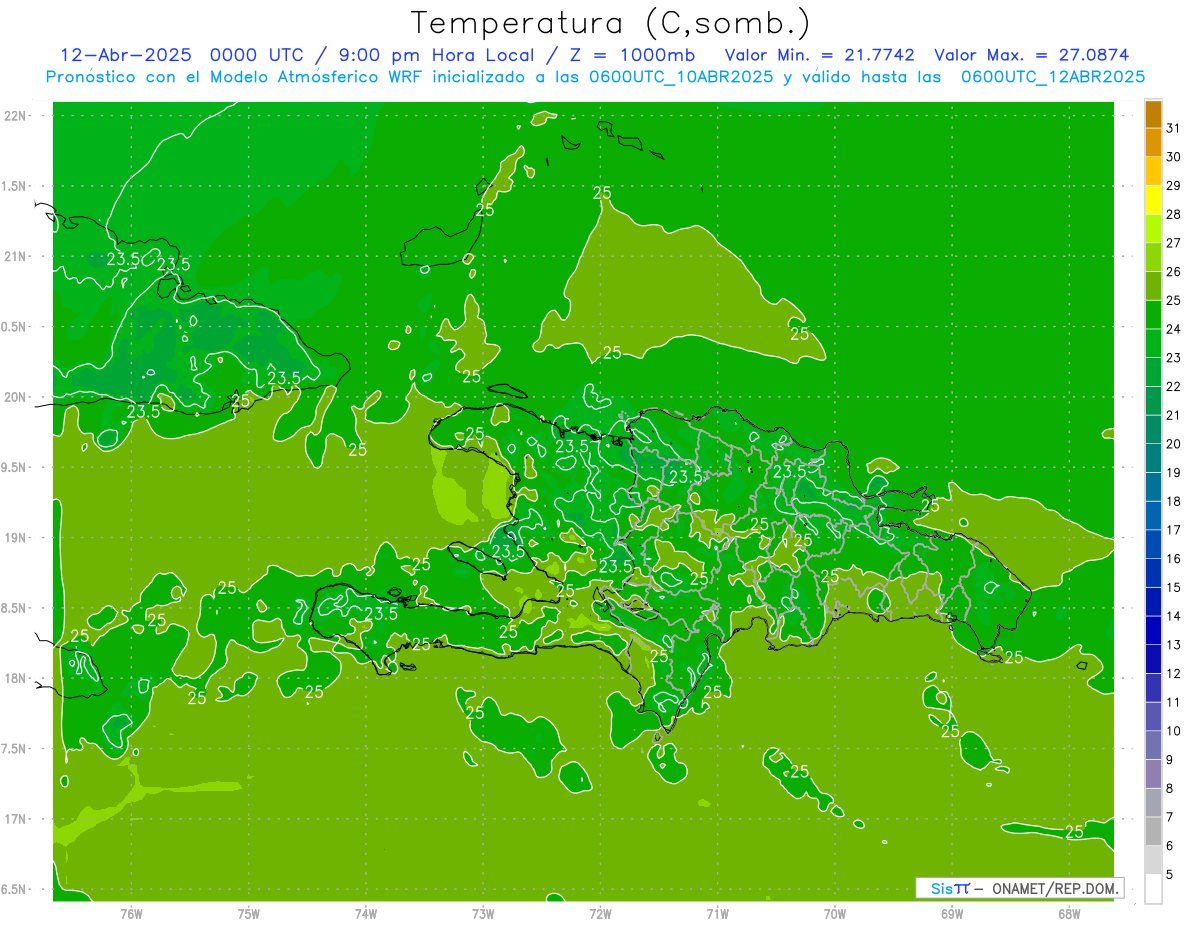This screenshot has width=1200, height=927.
Task: Click the "8" label on color scale
Action: (x=1170, y=789)
